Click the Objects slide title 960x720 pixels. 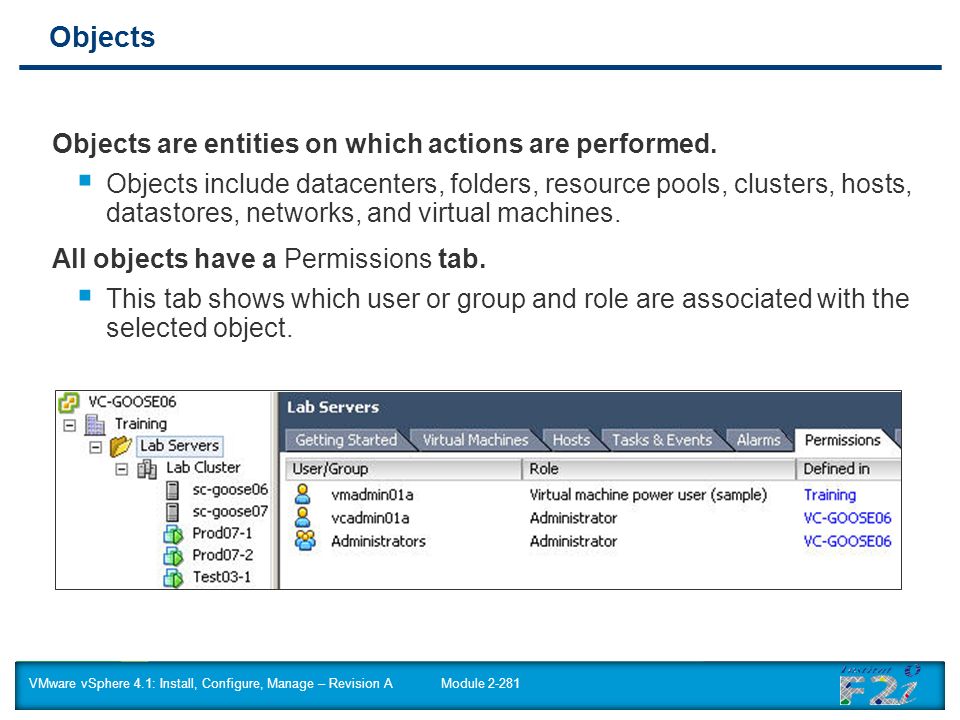click(102, 37)
